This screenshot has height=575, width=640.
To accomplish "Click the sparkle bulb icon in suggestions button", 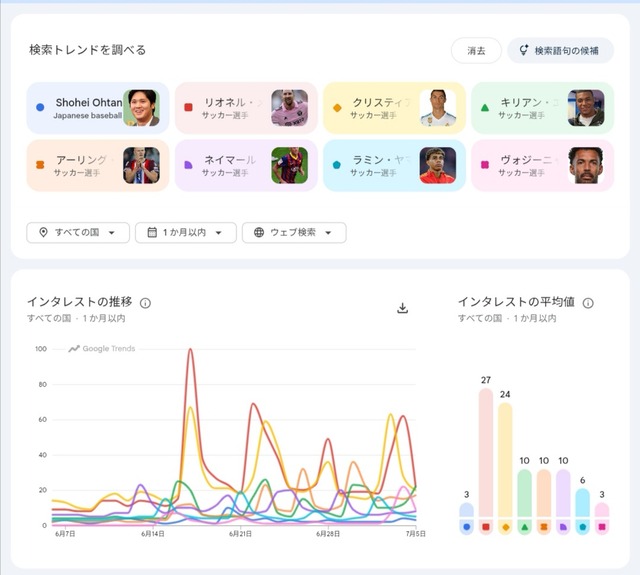I will click(x=524, y=50).
